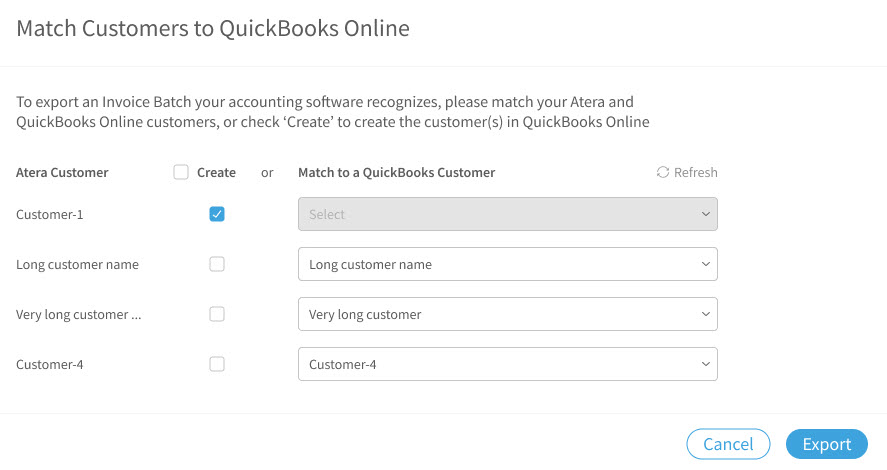Click the dialog title 'Match Customers to QuickBooks Online'

213,28
